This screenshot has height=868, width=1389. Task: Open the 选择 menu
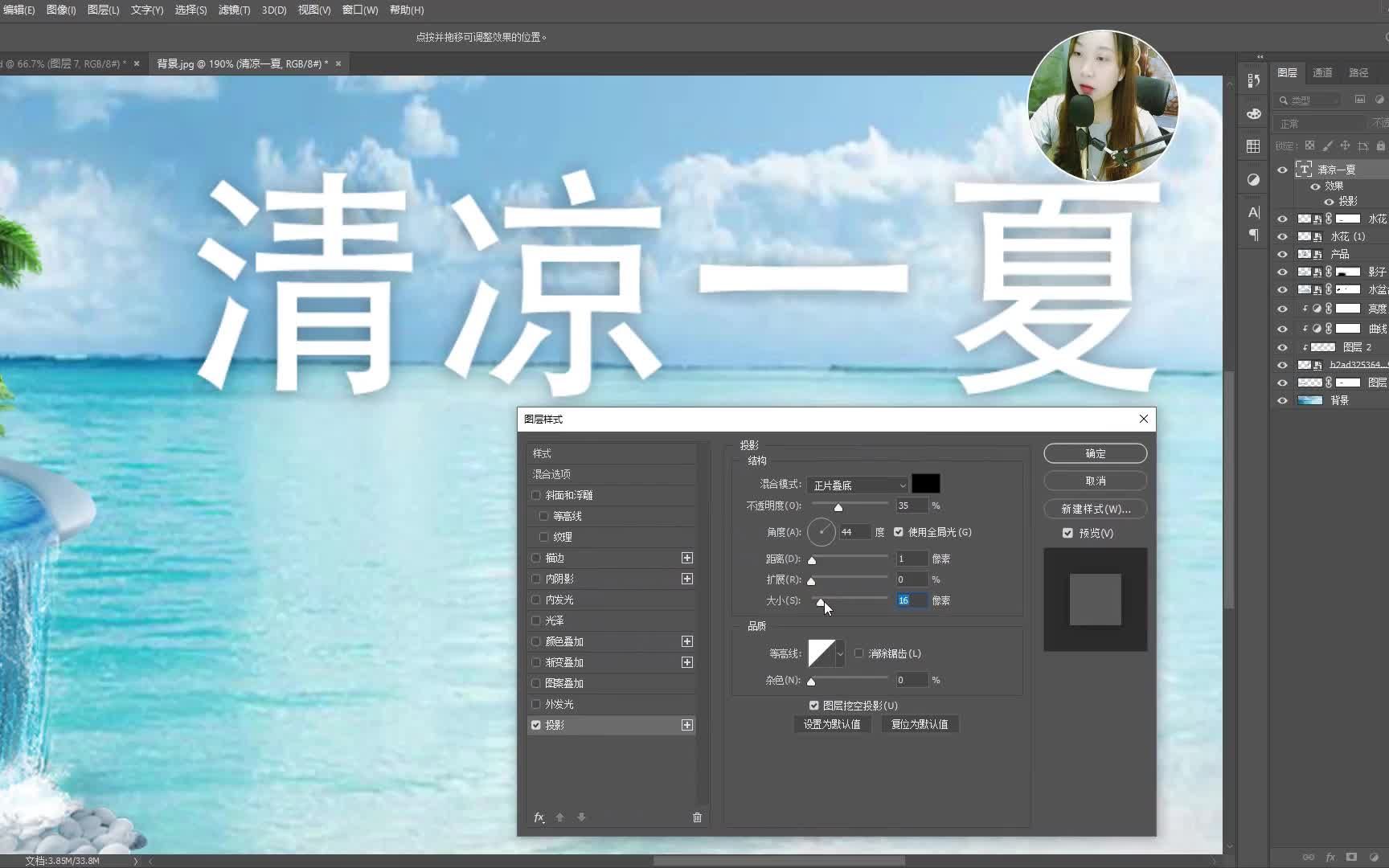click(191, 10)
